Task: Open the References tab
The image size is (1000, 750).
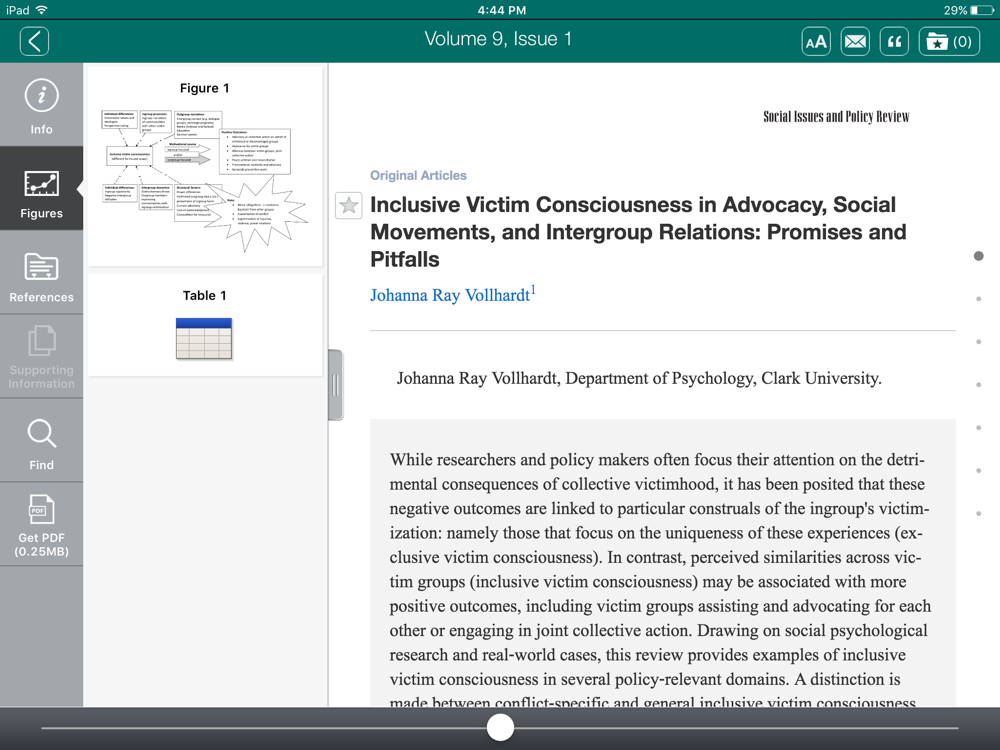Action: click(x=41, y=273)
